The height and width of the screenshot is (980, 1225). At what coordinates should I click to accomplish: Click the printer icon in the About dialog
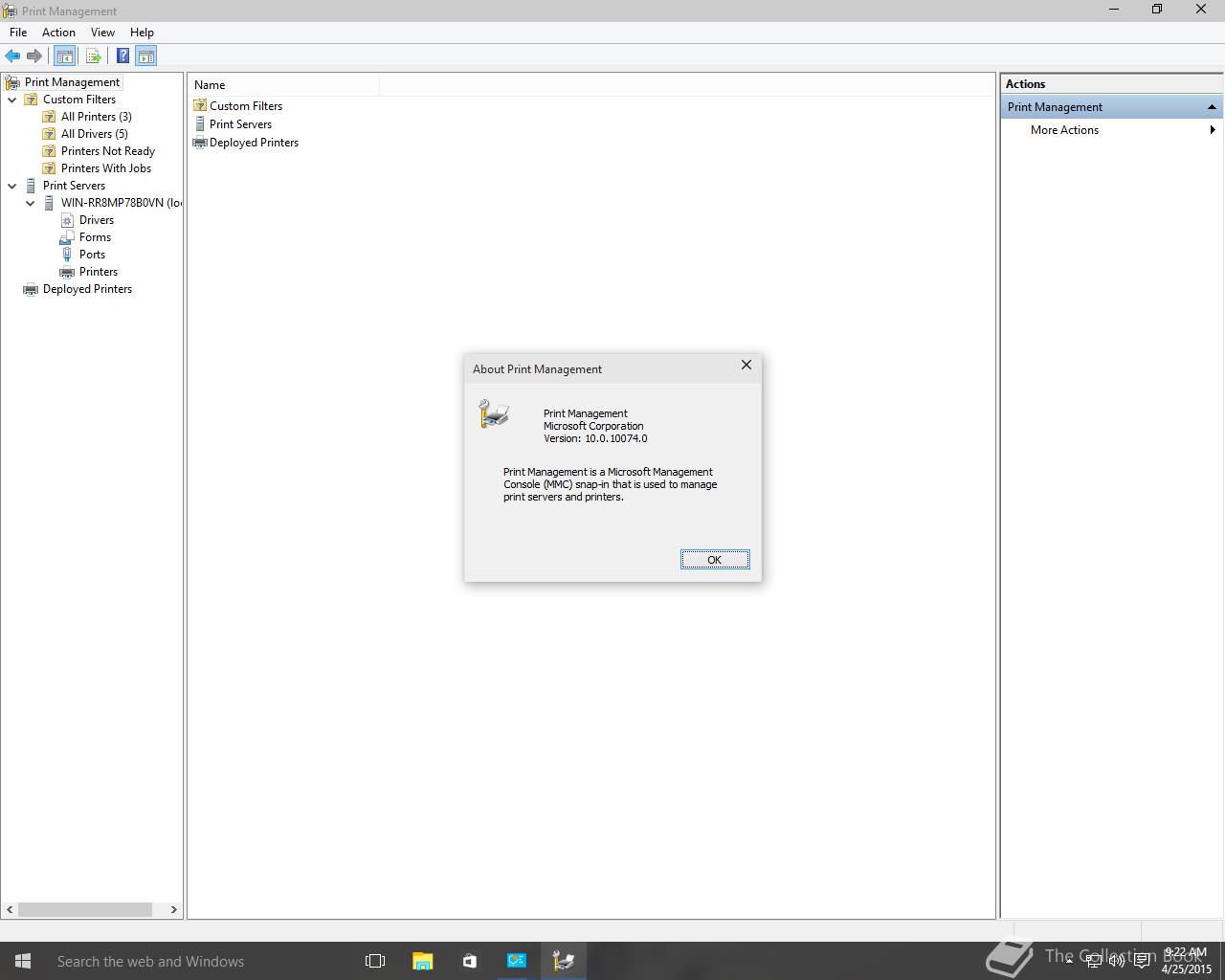click(x=494, y=414)
